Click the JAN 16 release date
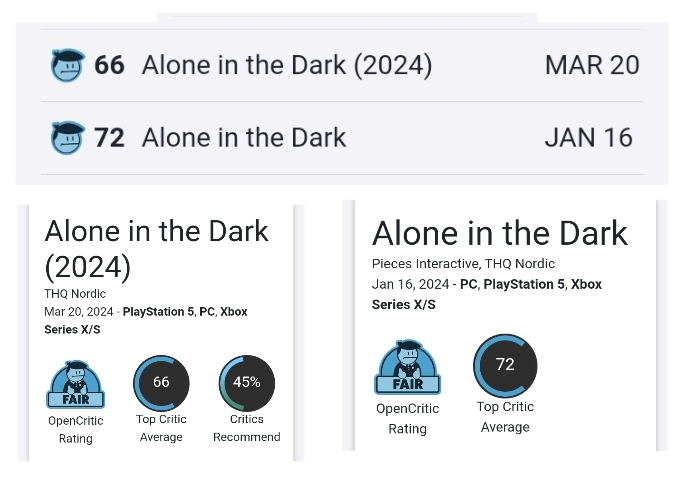Image resolution: width=687 pixels, height=482 pixels. click(x=588, y=138)
